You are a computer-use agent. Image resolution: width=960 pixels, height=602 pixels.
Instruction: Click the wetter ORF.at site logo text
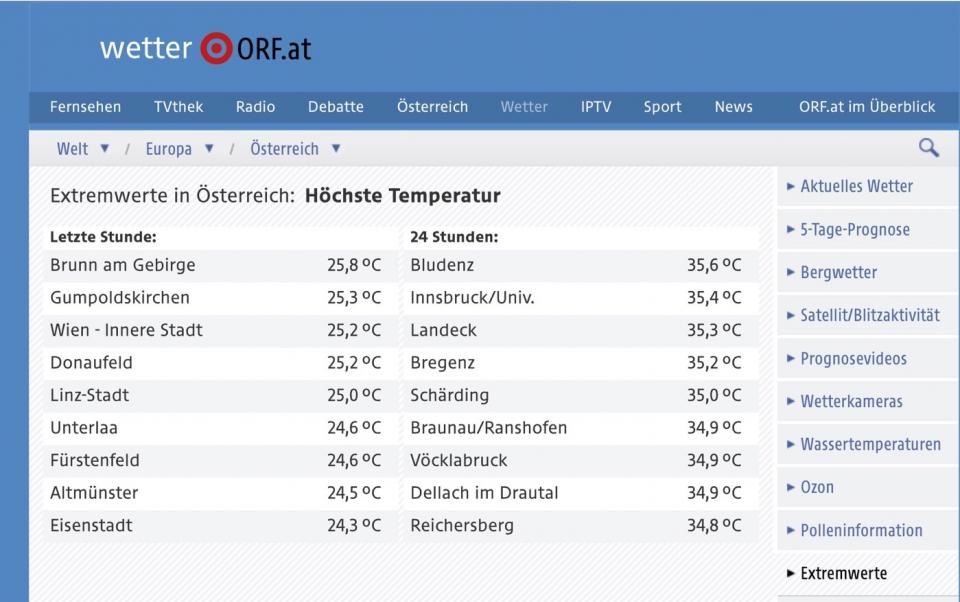pyautogui.click(x=205, y=48)
